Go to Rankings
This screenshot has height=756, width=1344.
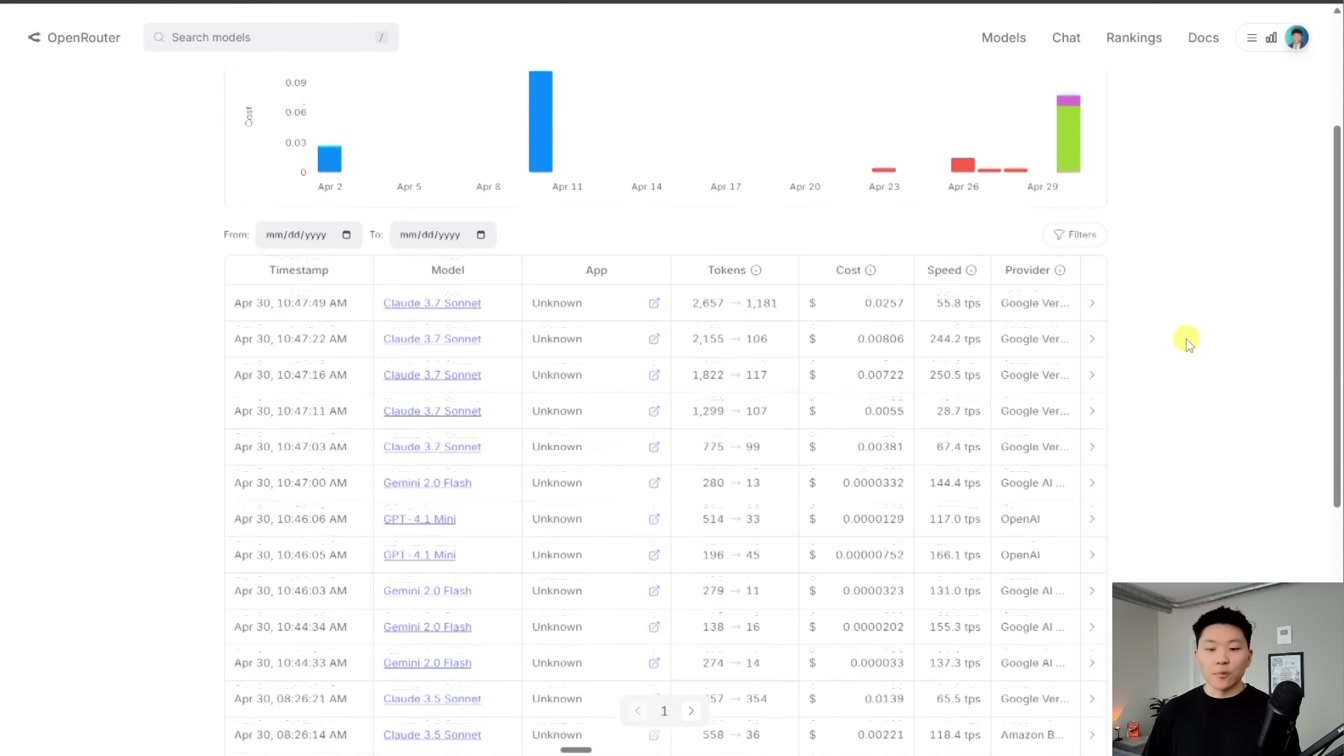[x=1134, y=37]
